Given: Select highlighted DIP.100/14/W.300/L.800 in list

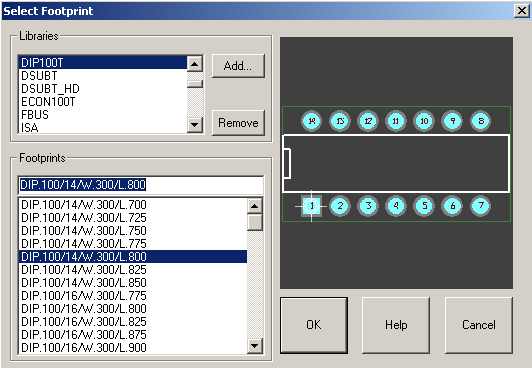Looking at the screenshot, I should 133,256.
